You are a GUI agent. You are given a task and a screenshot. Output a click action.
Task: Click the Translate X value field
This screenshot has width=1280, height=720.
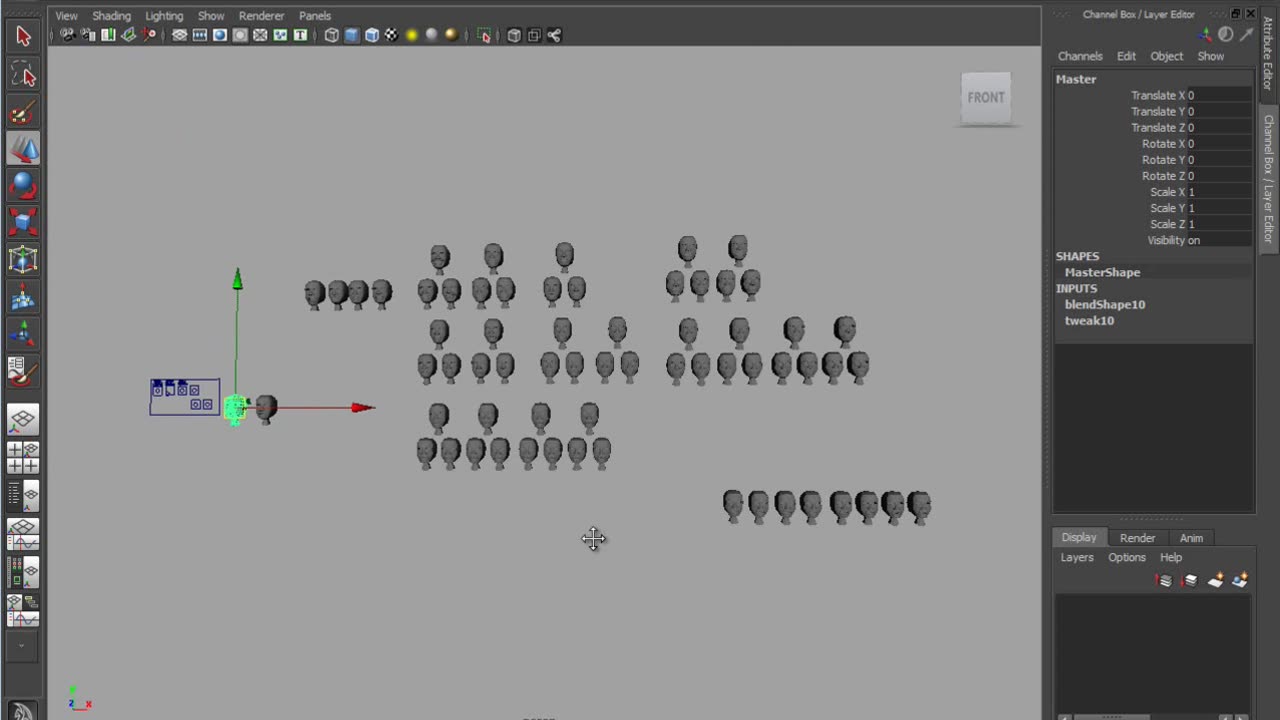tap(1219, 95)
